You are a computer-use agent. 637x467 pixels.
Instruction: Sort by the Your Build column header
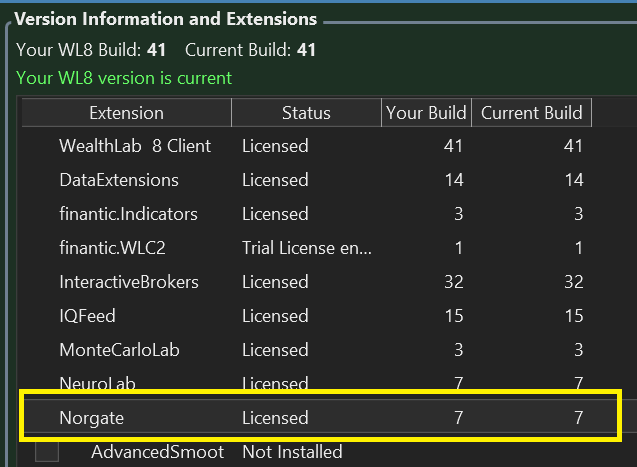(426, 113)
